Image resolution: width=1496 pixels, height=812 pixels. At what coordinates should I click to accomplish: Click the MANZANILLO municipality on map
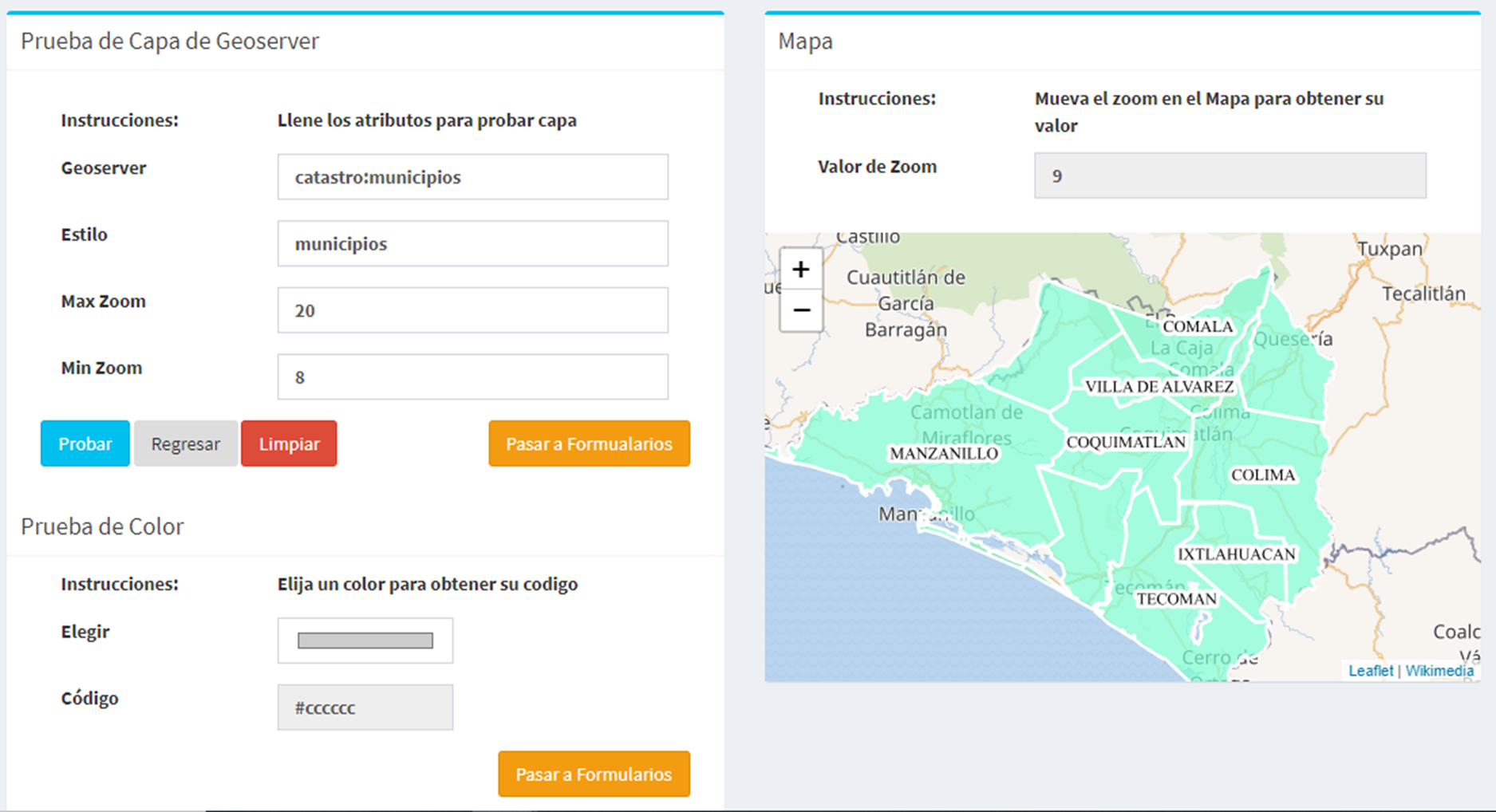(x=944, y=454)
